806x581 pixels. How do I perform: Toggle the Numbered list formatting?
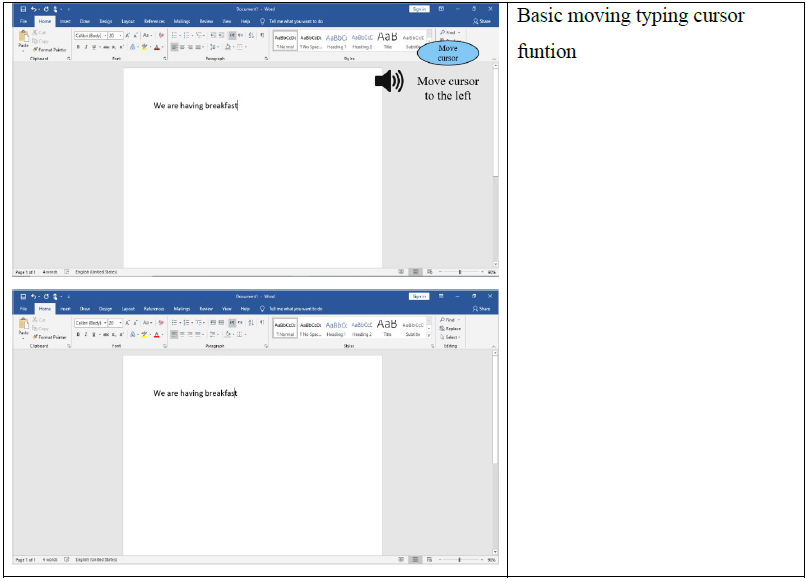pos(187,34)
